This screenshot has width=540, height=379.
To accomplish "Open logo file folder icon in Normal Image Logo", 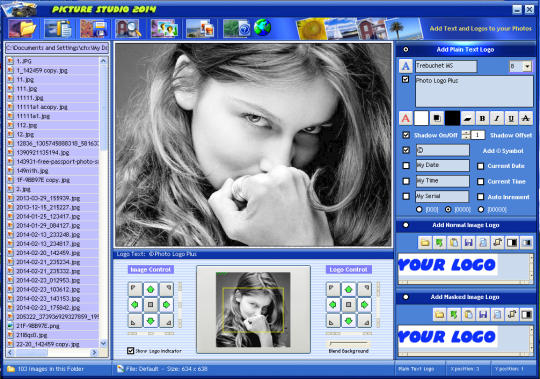I will point(425,243).
